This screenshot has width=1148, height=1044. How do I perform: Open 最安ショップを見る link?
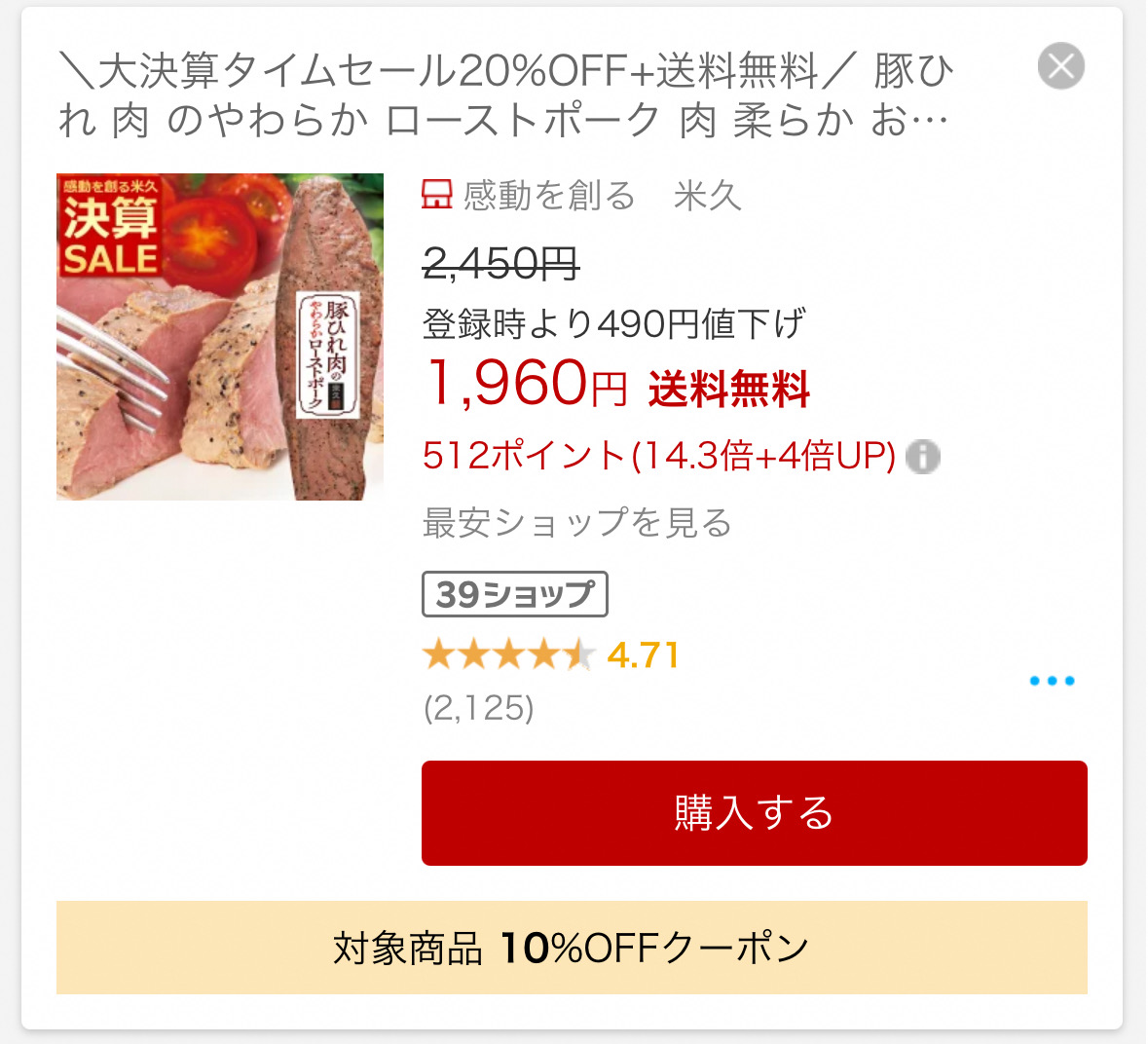[577, 523]
